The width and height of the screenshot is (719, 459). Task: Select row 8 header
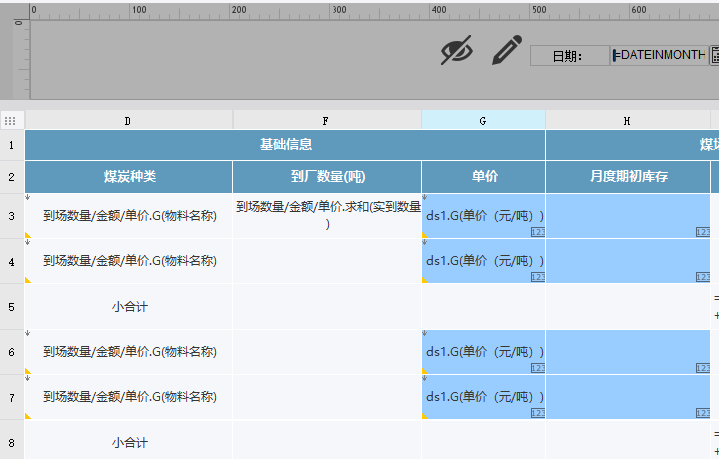tap(12, 440)
